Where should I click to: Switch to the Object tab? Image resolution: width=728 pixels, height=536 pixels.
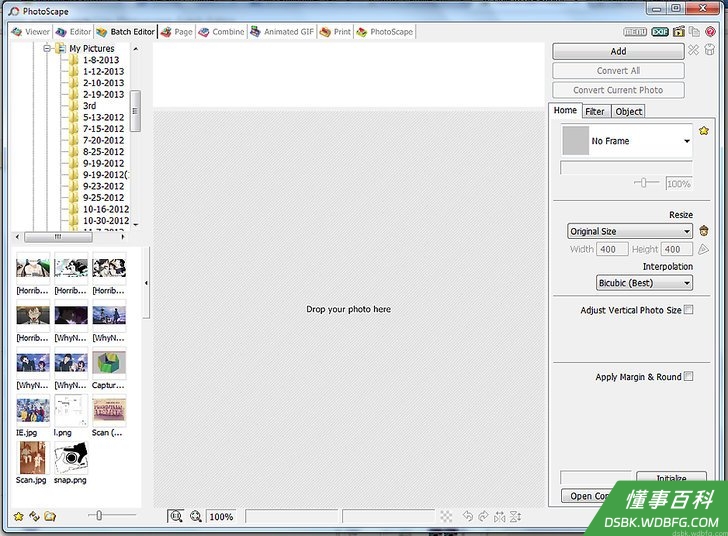tap(629, 111)
